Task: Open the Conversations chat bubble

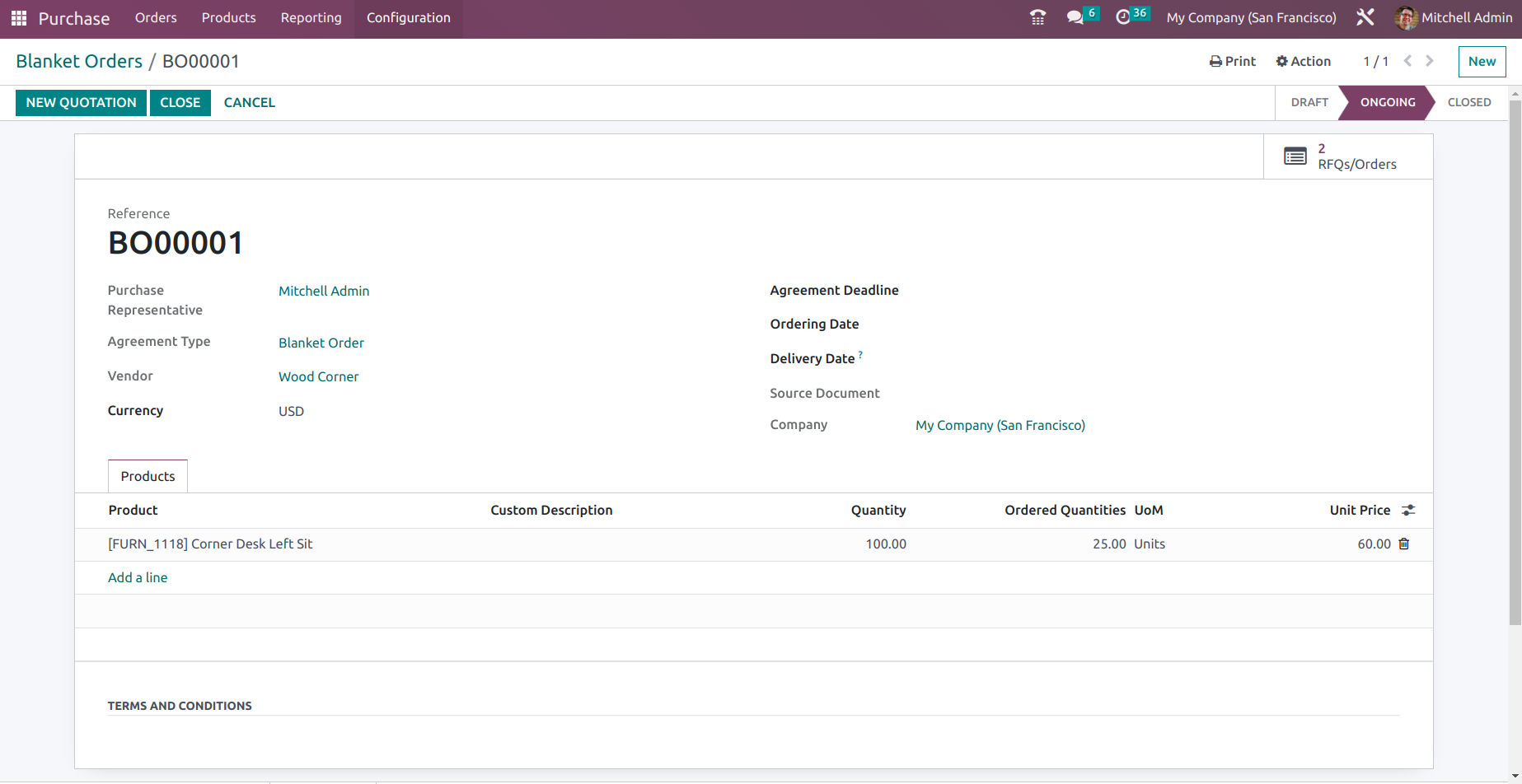Action: tap(1075, 16)
